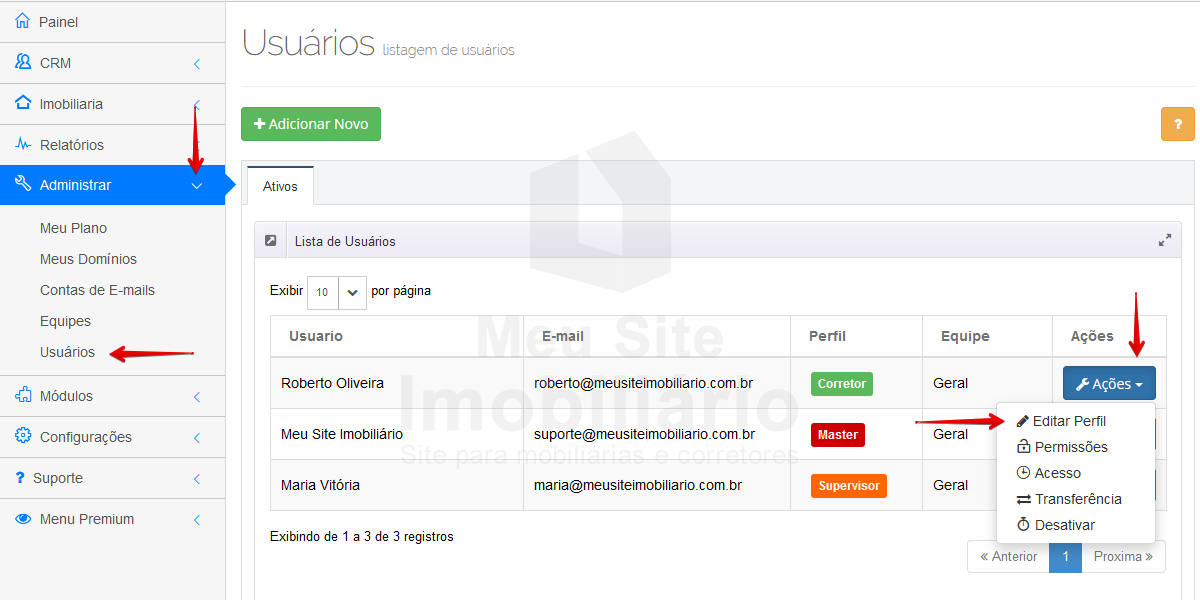Choose Desativar to deactivate the user
Screen dimensions: 1200x600
click(x=1064, y=525)
